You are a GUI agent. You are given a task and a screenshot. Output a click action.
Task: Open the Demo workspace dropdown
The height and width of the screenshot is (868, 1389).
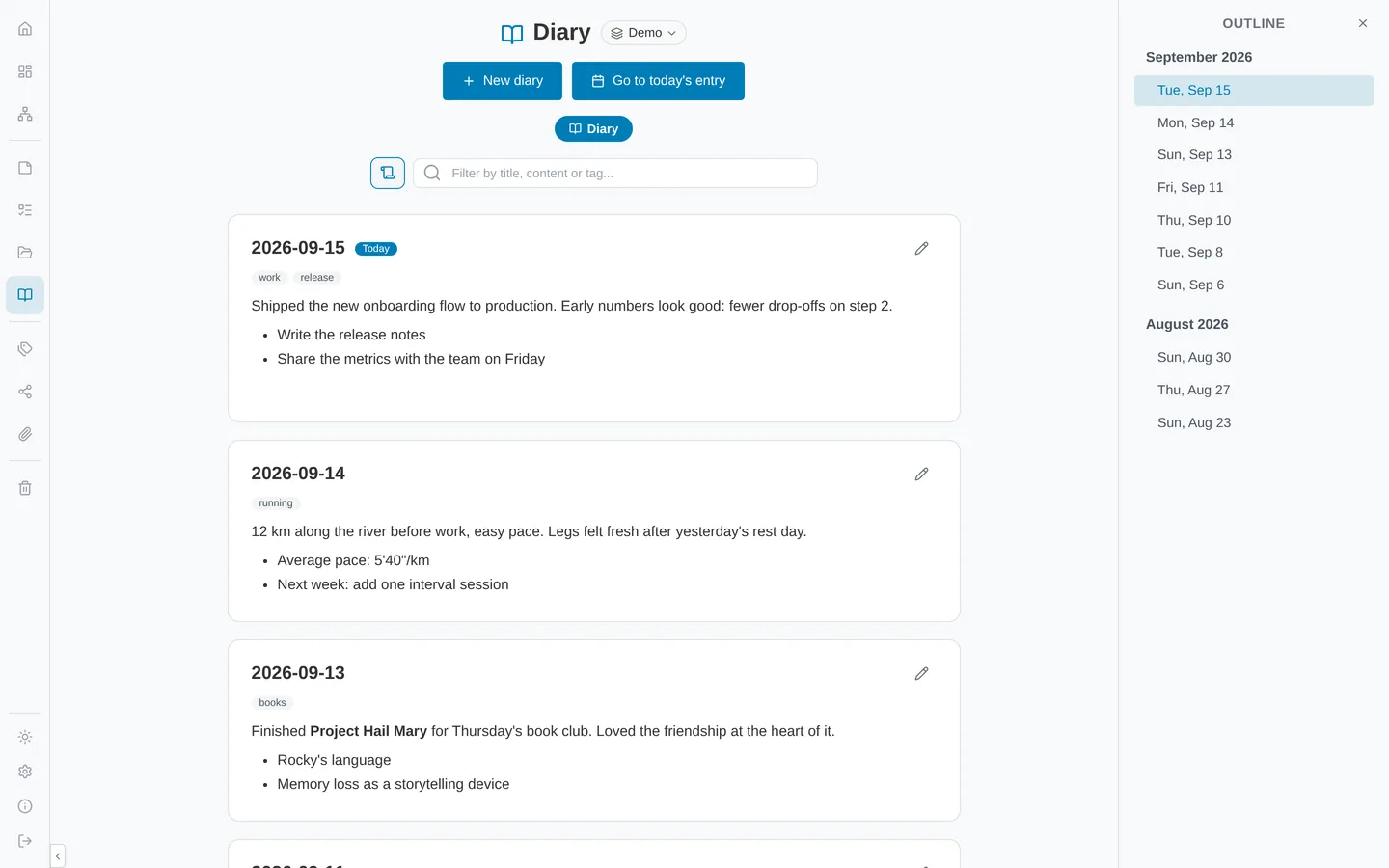pyautogui.click(x=643, y=33)
